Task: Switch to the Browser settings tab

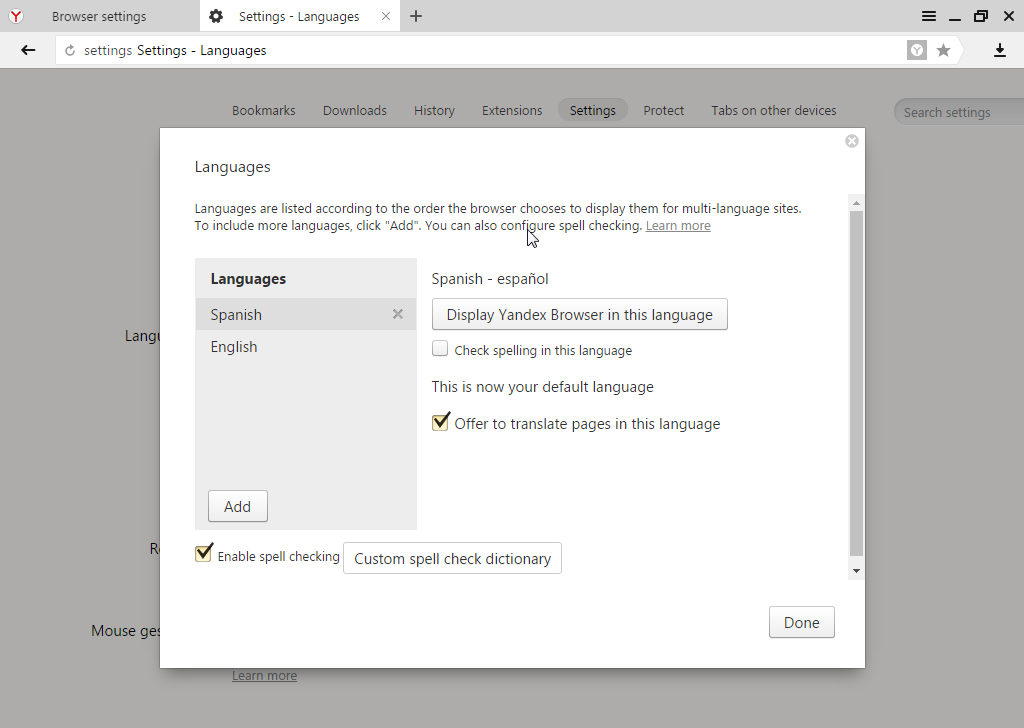Action: (99, 16)
